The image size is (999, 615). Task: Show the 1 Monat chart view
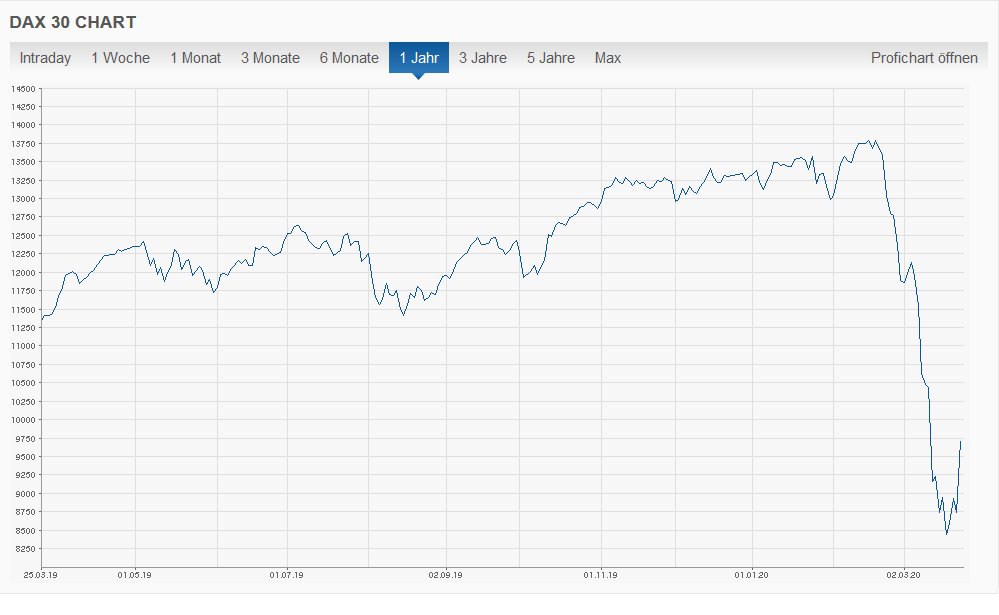(195, 58)
